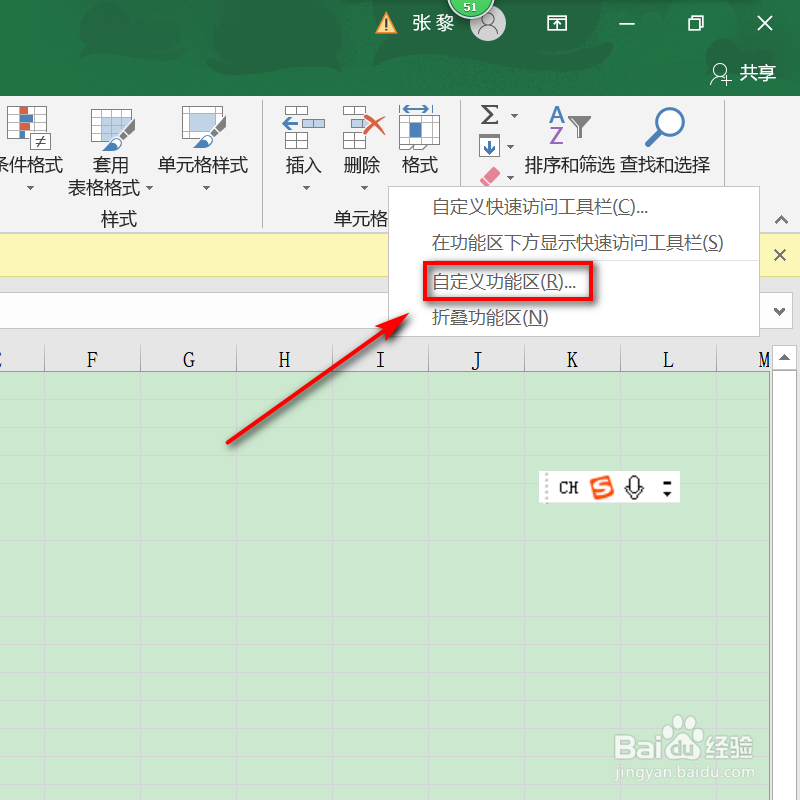Select column G header

point(188,359)
